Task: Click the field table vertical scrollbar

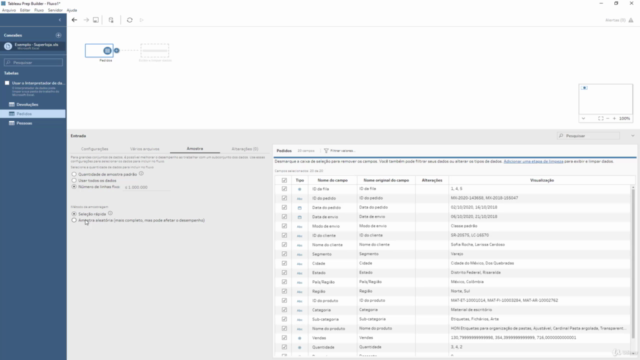Action: pyautogui.click(x=633, y=261)
